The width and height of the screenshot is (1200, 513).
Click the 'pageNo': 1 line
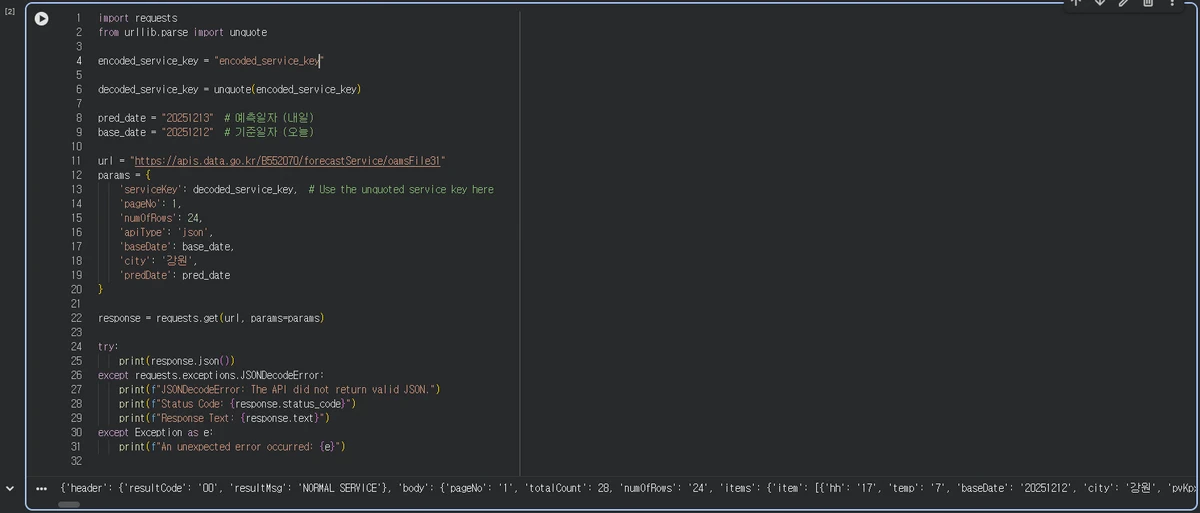click(150, 204)
